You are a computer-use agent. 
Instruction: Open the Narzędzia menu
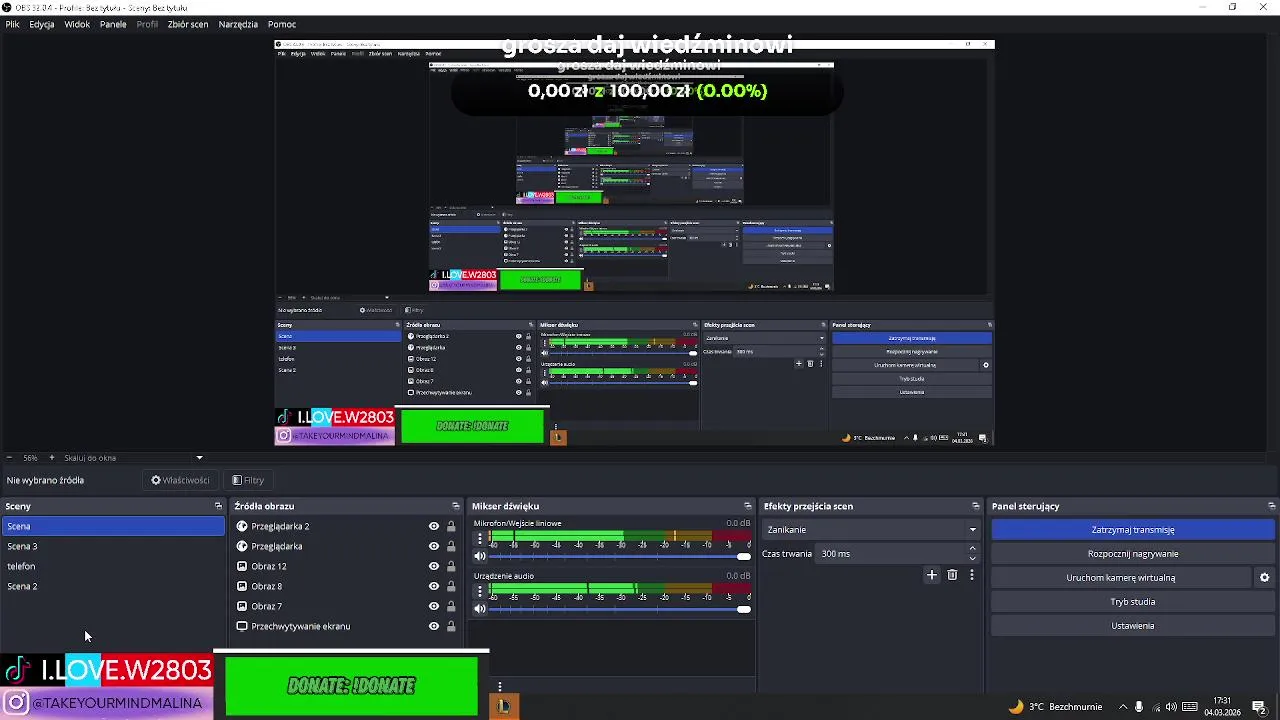[x=239, y=24]
